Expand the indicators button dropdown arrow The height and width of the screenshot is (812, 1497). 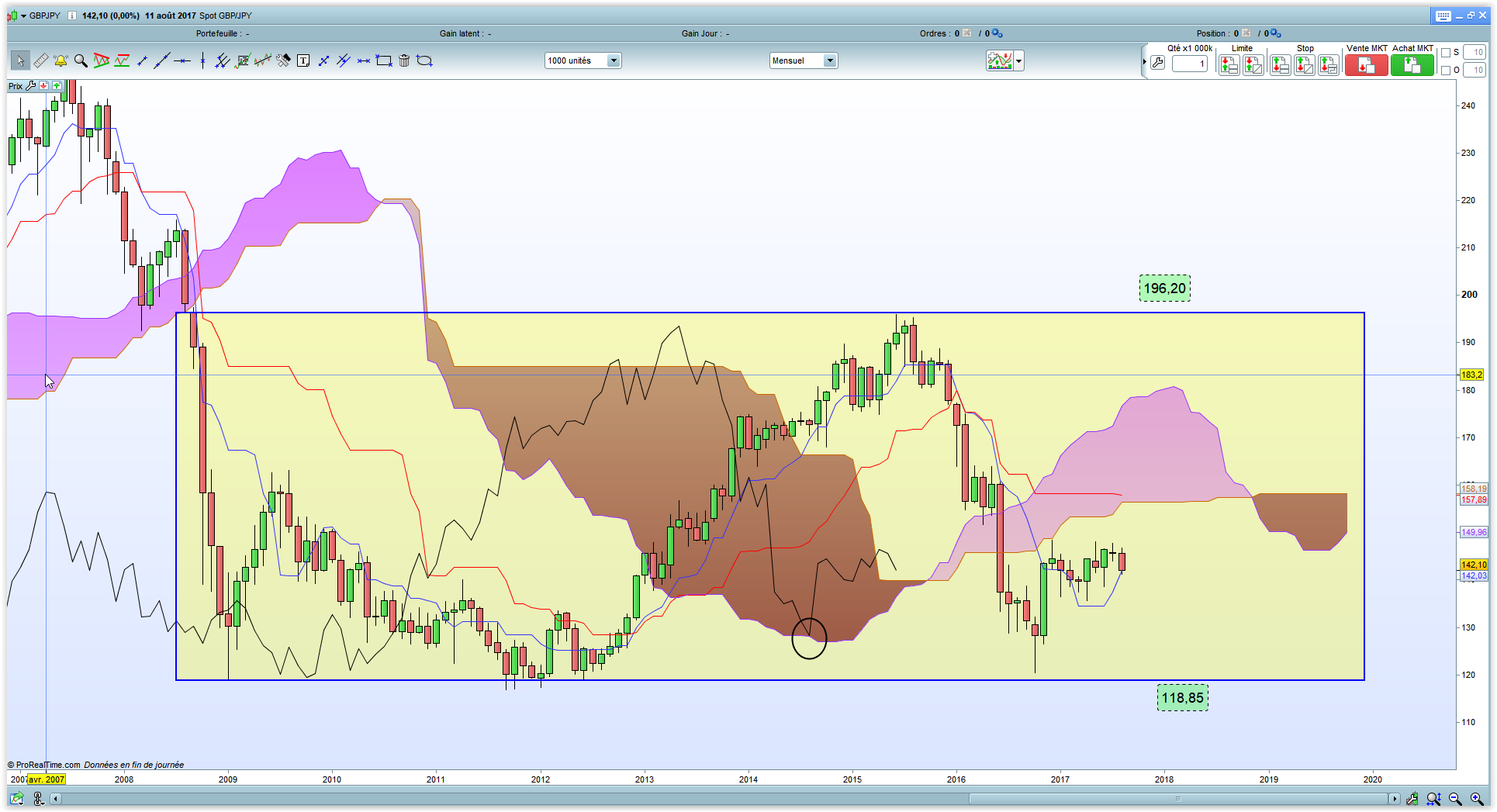tap(1018, 60)
